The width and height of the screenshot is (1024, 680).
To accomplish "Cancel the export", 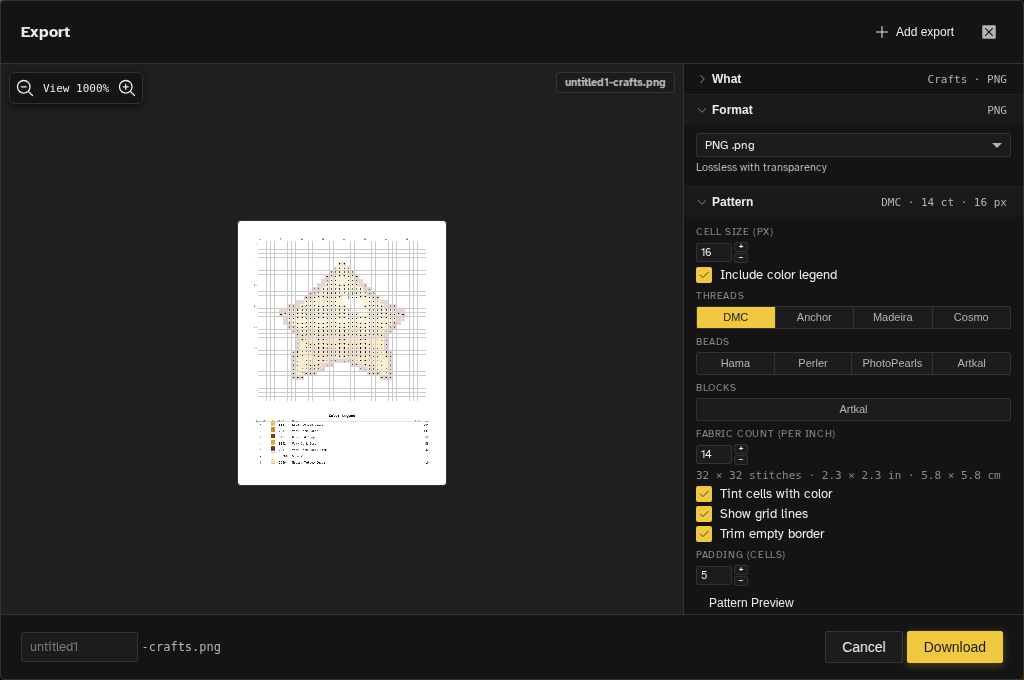I will [x=863, y=647].
